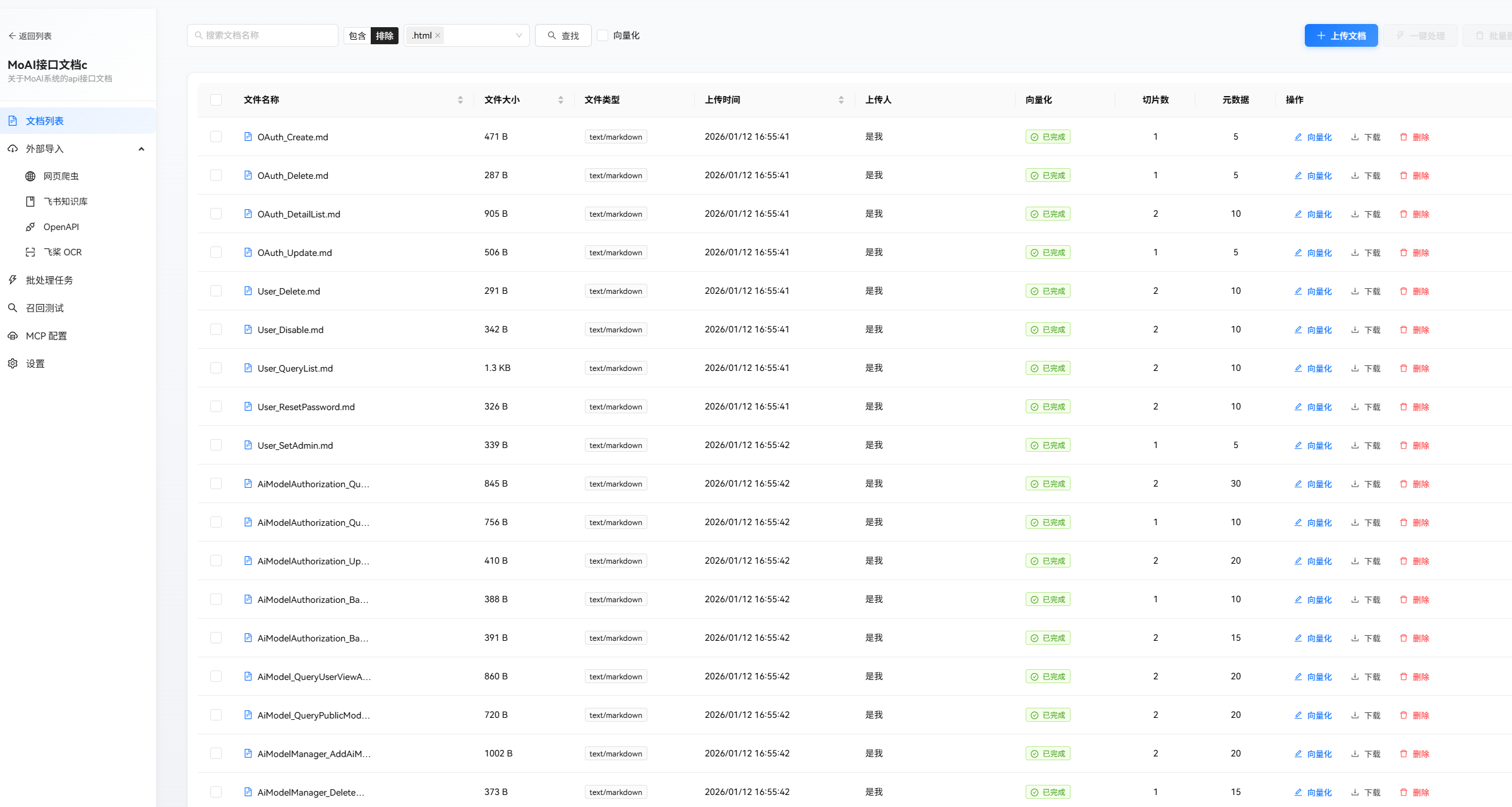Viewport: 1512px width, 807px height.
Task: Click download icon for OAuth_Delete.md row
Action: tap(1355, 176)
